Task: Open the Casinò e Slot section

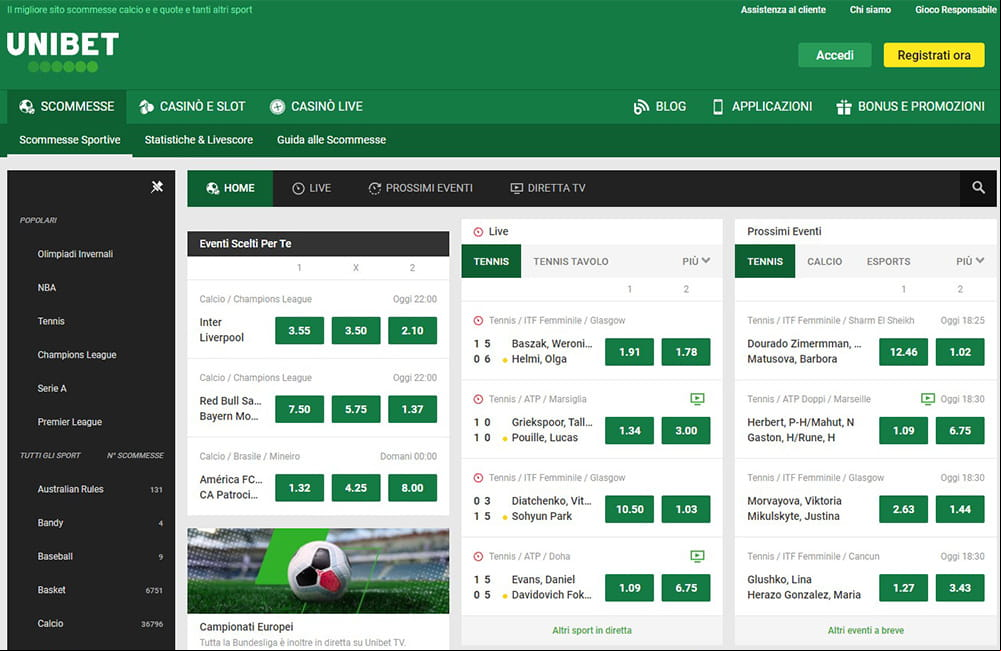Action: click(192, 107)
